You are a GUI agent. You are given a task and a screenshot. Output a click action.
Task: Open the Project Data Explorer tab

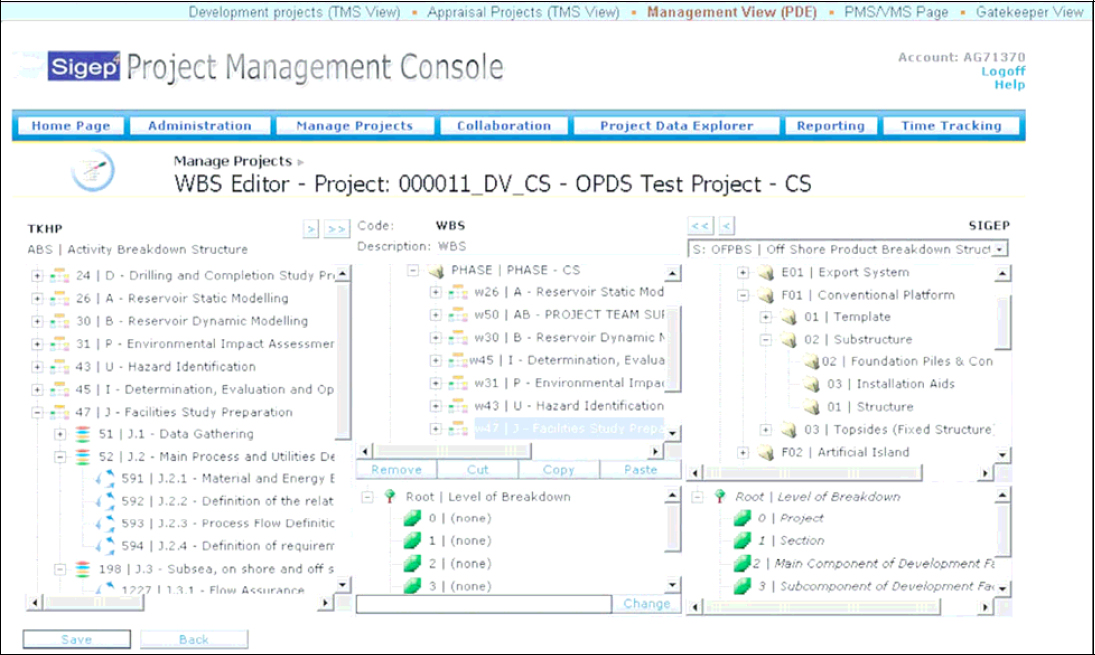point(676,126)
